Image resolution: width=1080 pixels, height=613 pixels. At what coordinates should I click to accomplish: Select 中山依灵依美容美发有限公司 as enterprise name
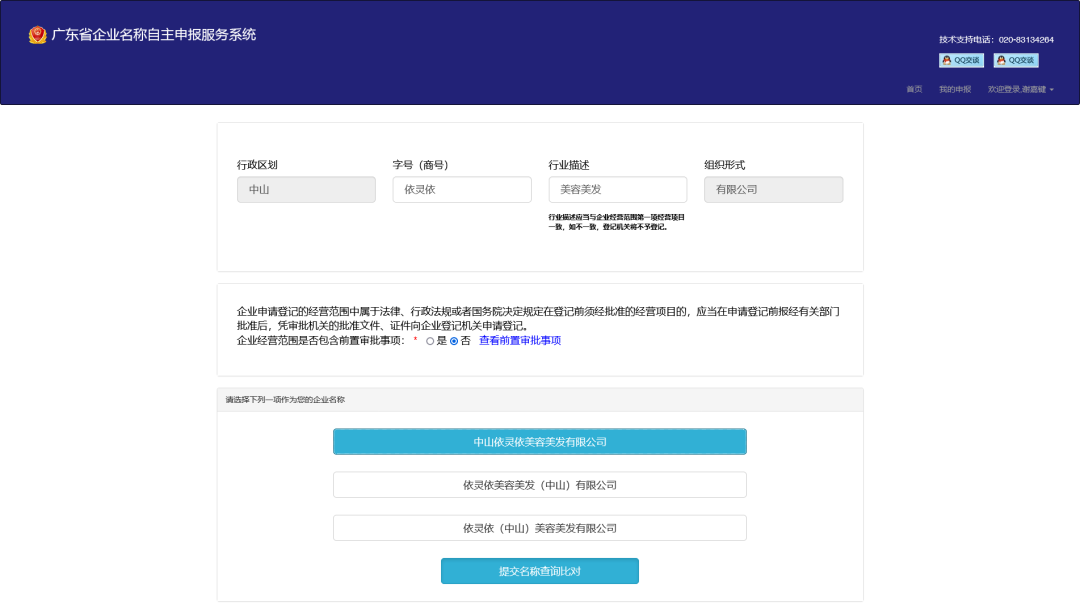[540, 441]
